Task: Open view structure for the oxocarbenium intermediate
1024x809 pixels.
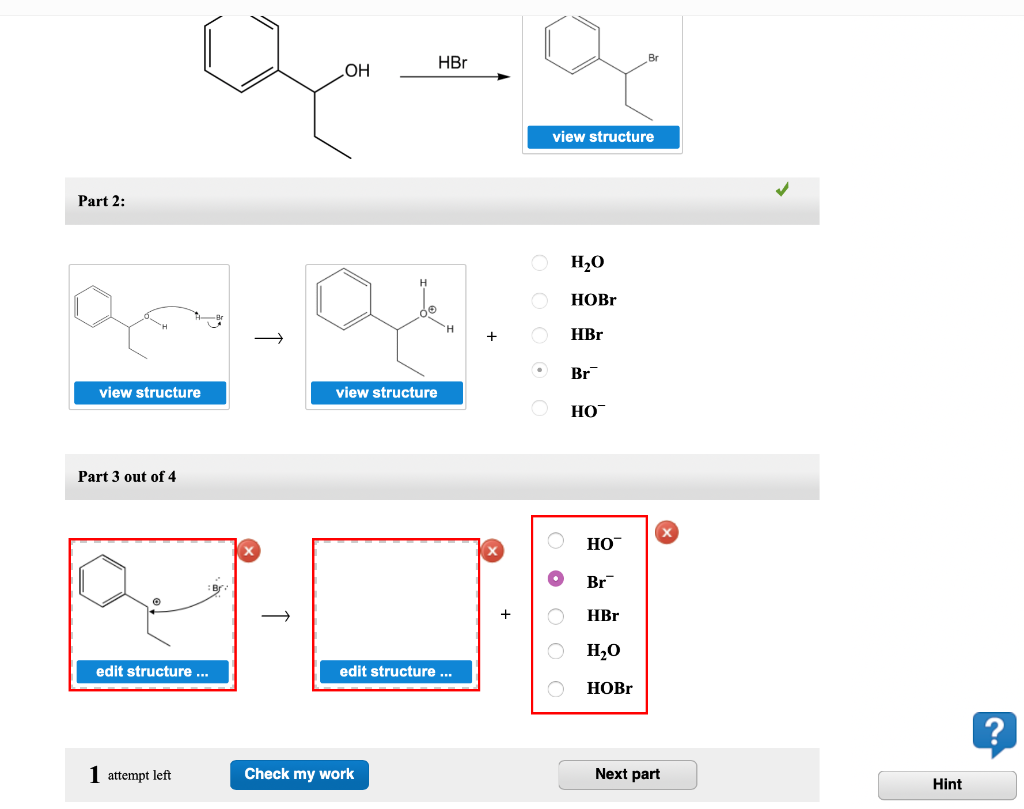Action: (385, 392)
